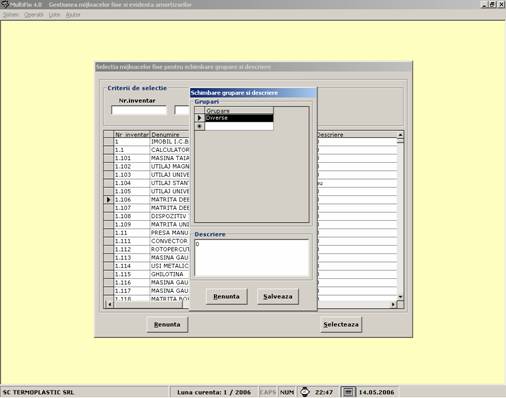Click row selector box beside 1.11
The height and width of the screenshot is (398, 506).
[x=109, y=233]
